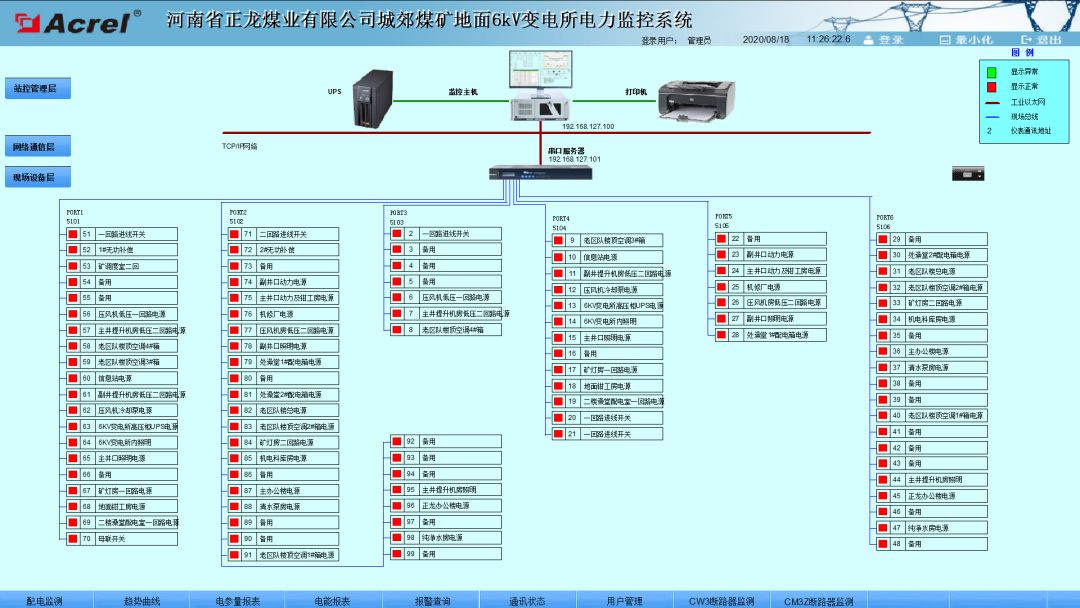Click the 现场设备层 button
This screenshot has height=608, width=1080.
click(x=38, y=177)
